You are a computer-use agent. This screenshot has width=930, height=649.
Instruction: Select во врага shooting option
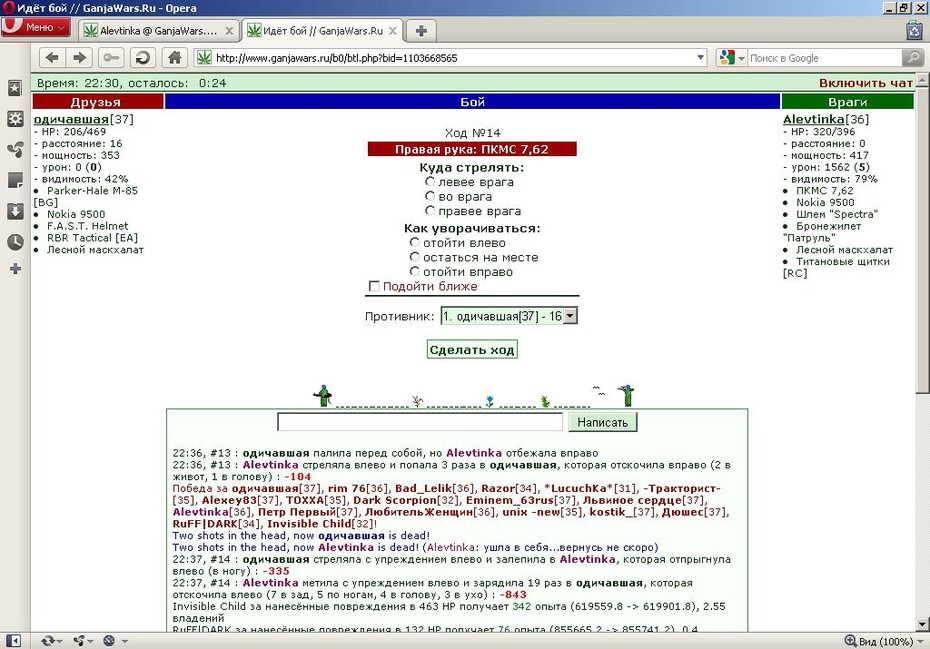coord(430,196)
